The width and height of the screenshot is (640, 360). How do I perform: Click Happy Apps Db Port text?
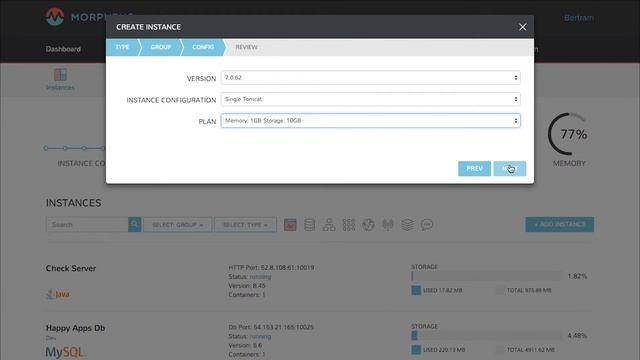pos(271,327)
